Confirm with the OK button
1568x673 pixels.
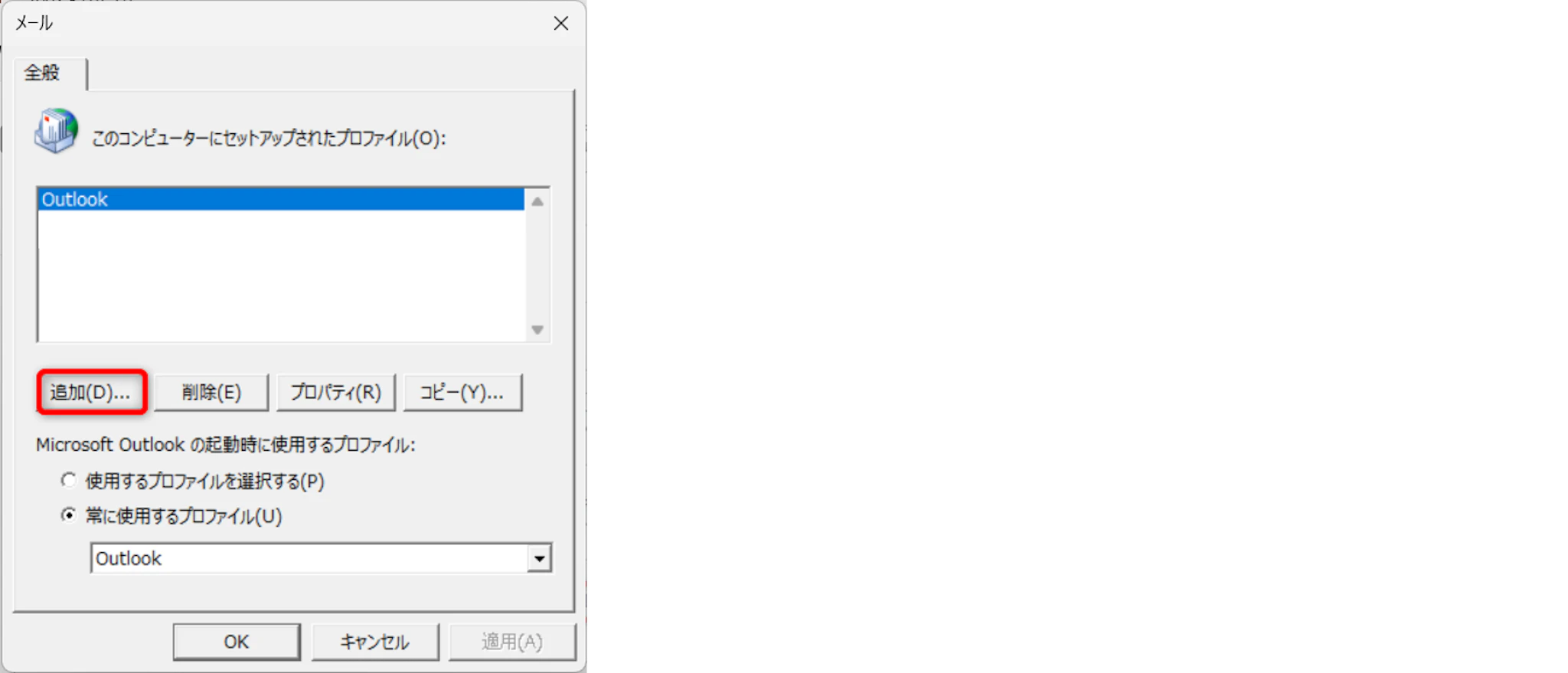237,642
